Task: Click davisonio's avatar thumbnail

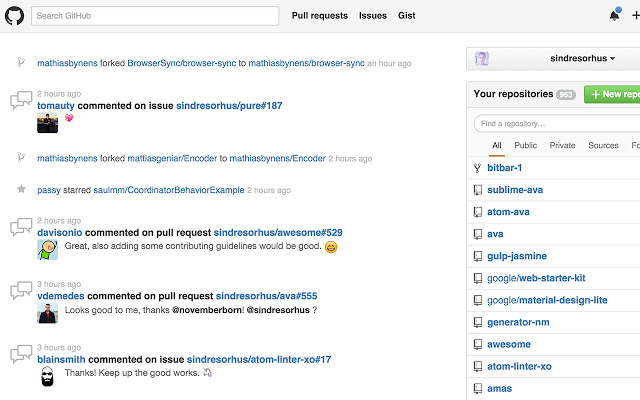Action: click(x=47, y=249)
